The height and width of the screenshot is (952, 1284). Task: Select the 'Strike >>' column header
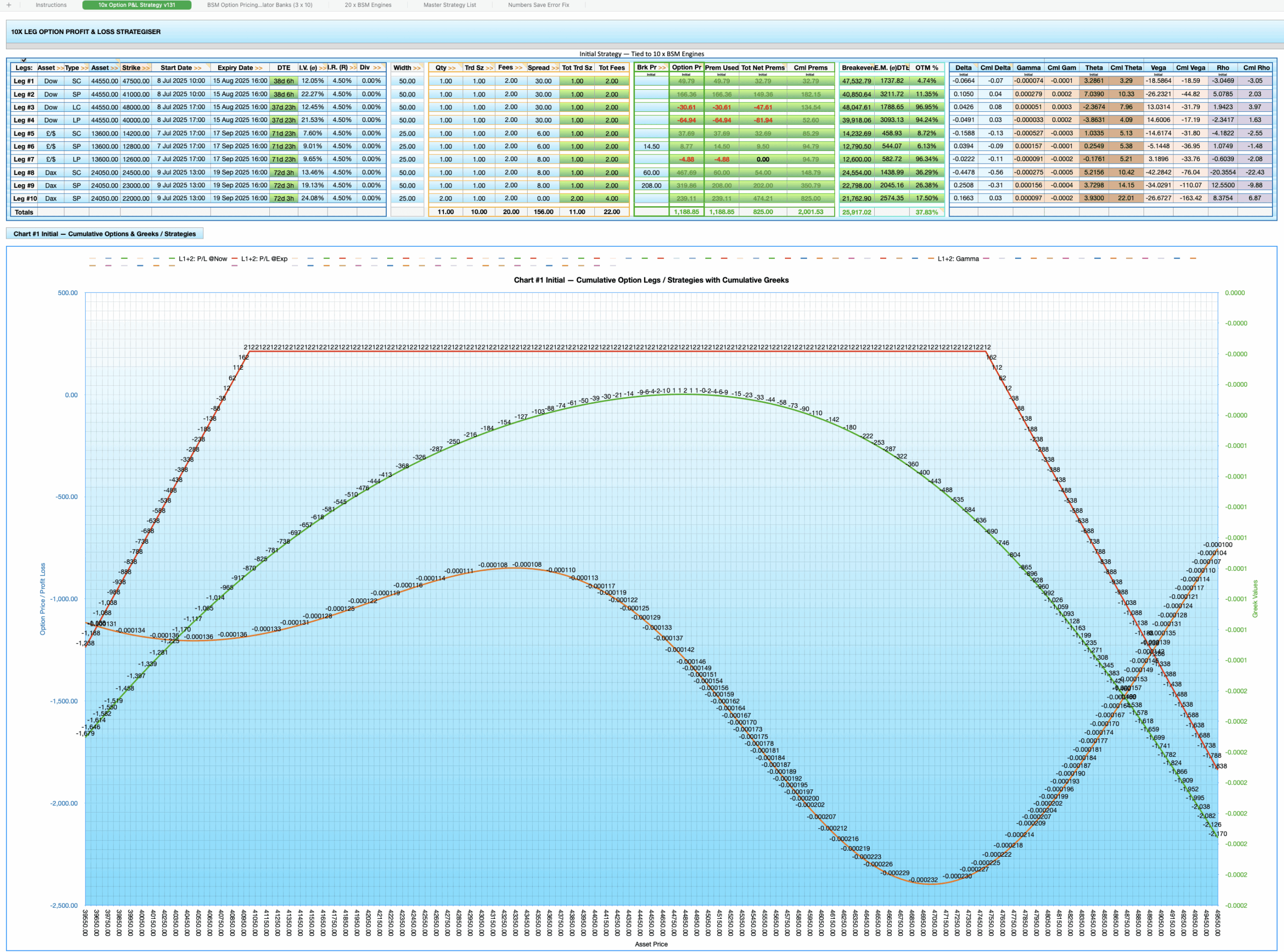coord(136,68)
